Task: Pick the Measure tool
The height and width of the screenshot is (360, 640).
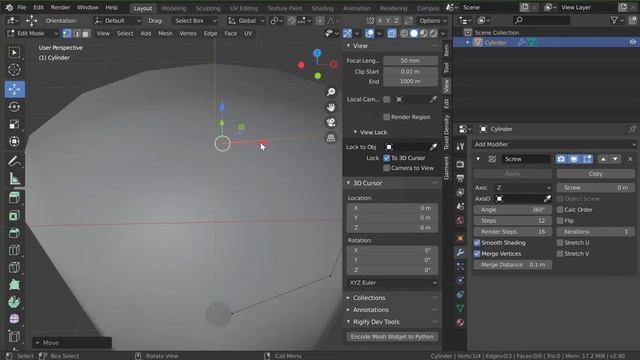Action: tap(14, 179)
